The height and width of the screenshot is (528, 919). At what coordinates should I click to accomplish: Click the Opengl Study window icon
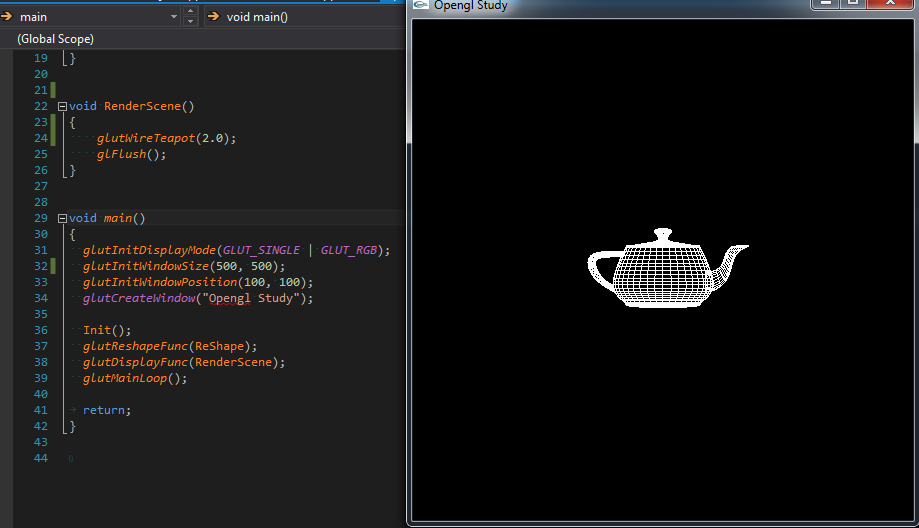[421, 5]
